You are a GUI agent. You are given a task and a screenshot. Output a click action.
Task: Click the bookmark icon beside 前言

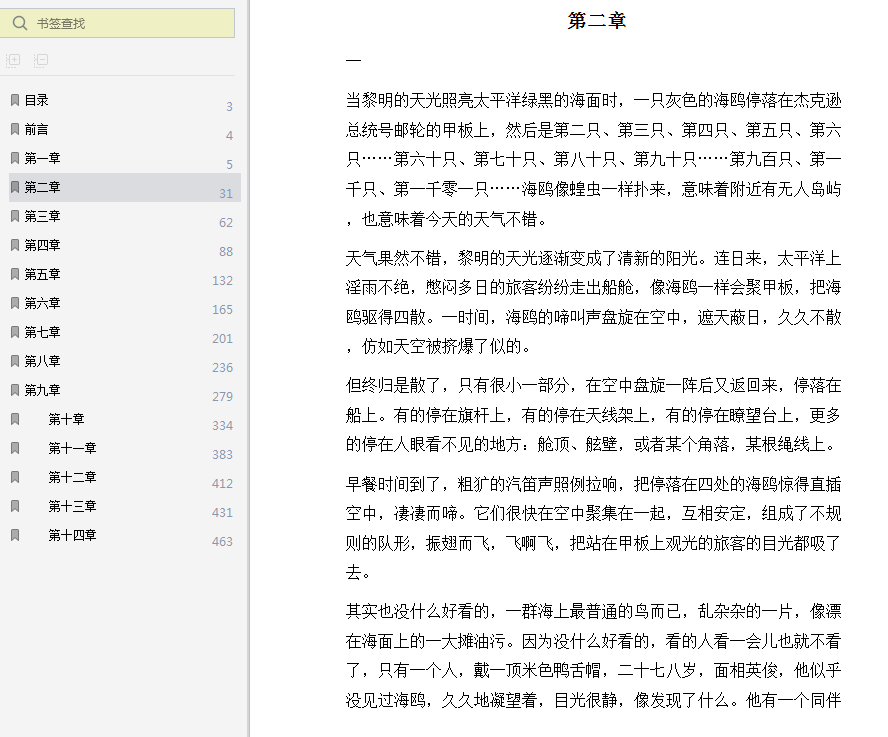[x=15, y=129]
